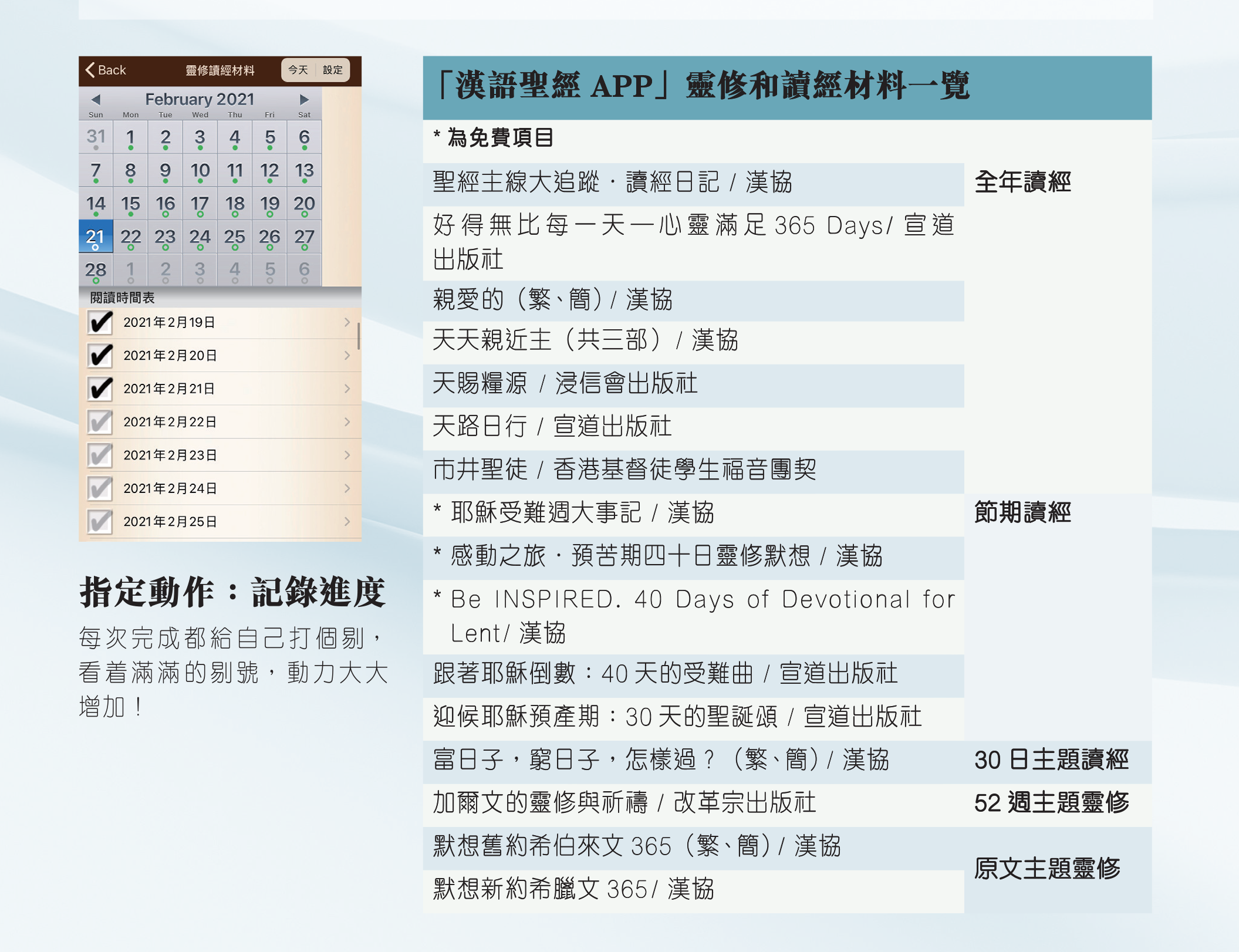Click 親愛的（繁、簡）/ 漢協 row
This screenshot has height=952, width=1239.
click(693, 301)
